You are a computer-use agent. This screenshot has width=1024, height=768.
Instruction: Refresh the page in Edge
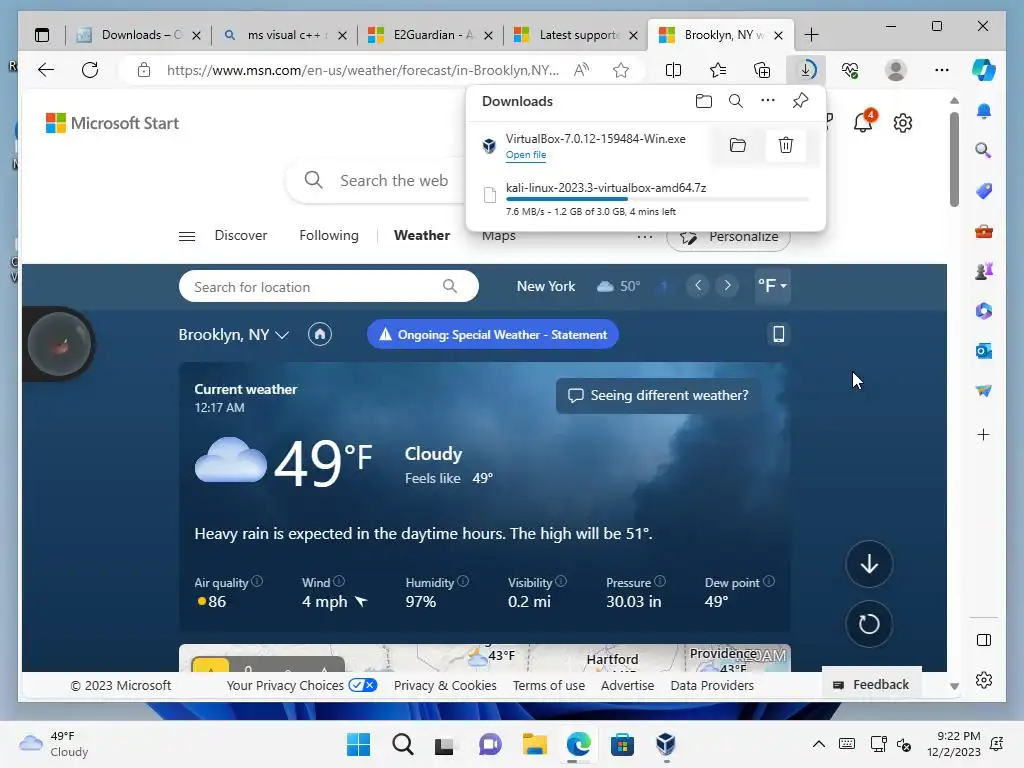(x=90, y=70)
